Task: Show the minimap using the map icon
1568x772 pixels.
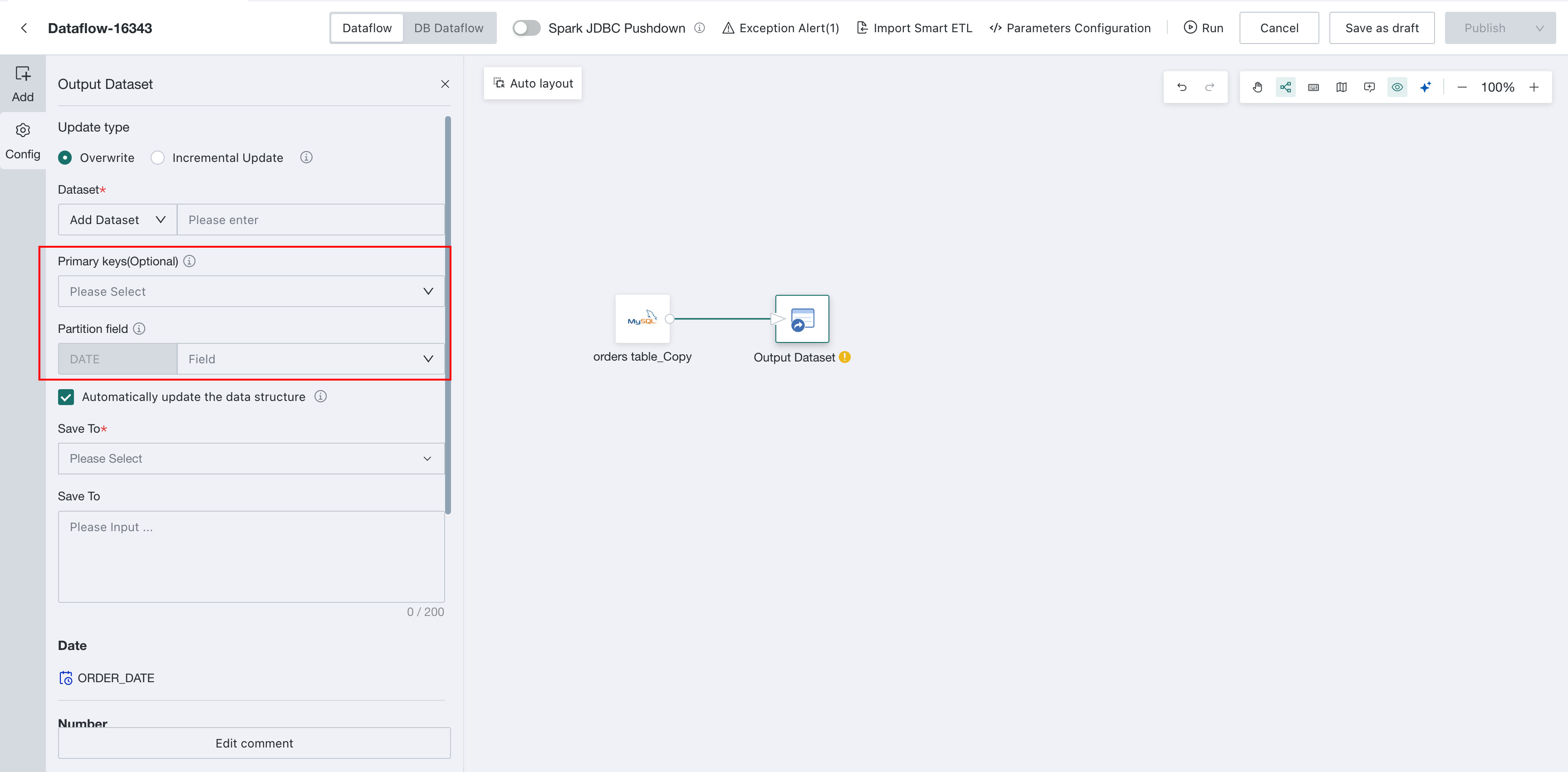Action: pos(1342,87)
